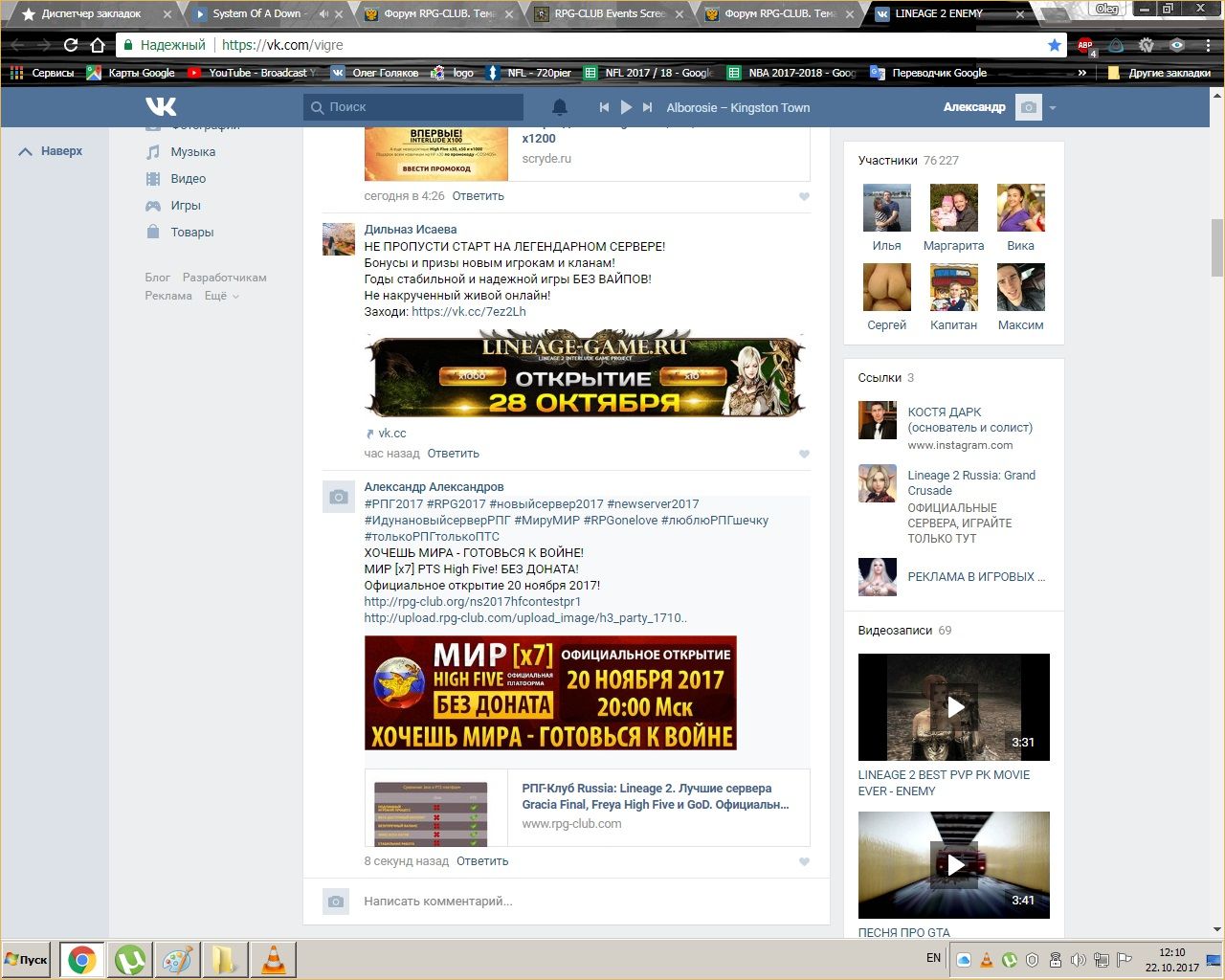Toggle bookmark star in address bar
The width and height of the screenshot is (1225, 980).
point(1054,45)
